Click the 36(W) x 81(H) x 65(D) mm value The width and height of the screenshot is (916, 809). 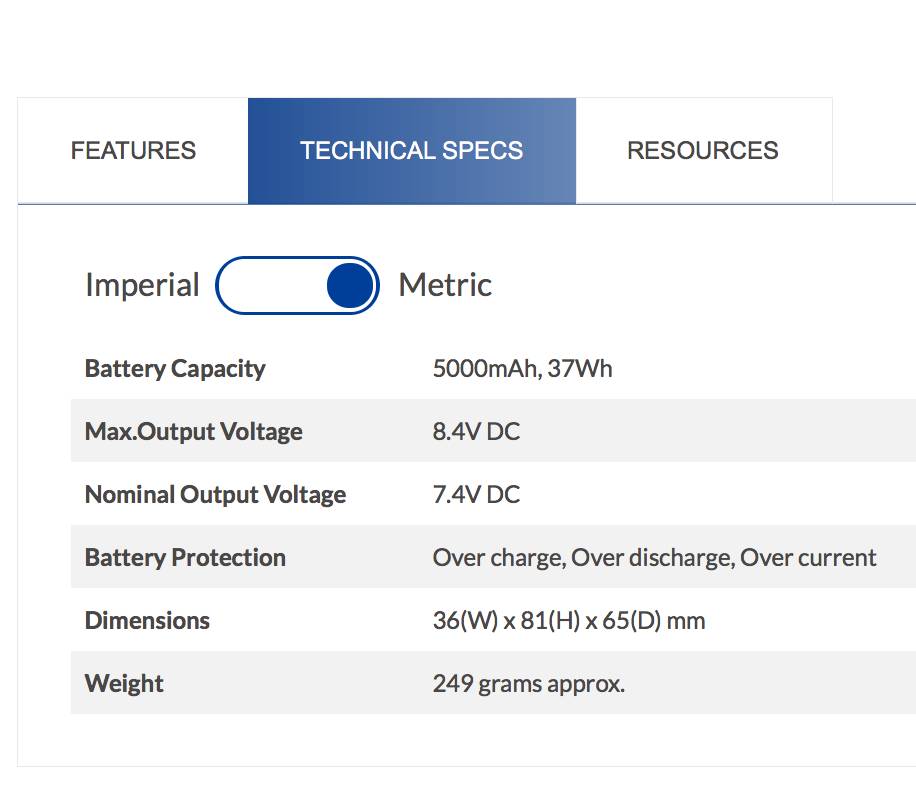click(x=569, y=620)
